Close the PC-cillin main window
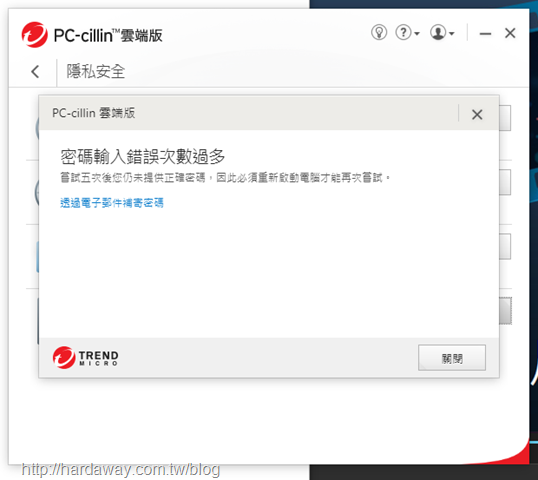Image resolution: width=538 pixels, height=480 pixels. point(510,33)
